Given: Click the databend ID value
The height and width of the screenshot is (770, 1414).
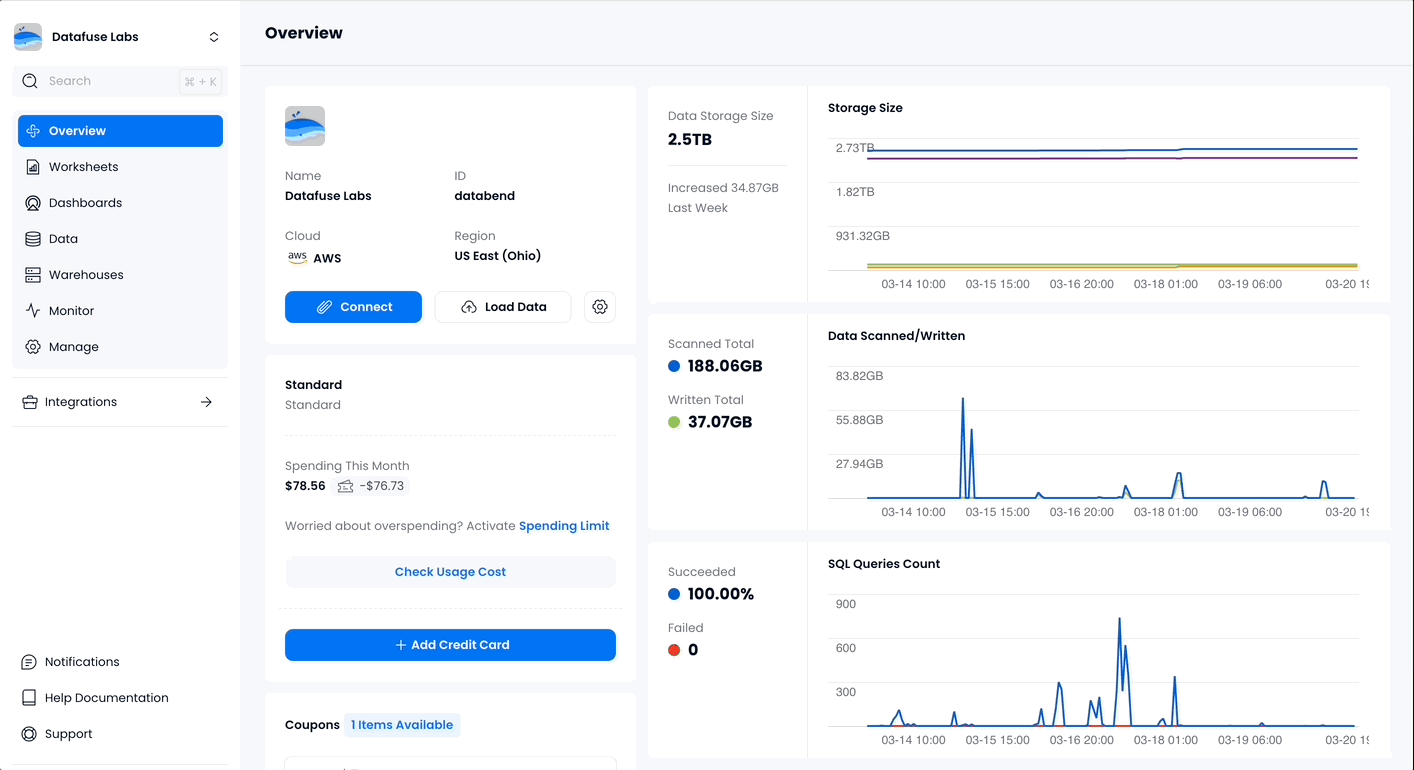Looking at the screenshot, I should [485, 196].
